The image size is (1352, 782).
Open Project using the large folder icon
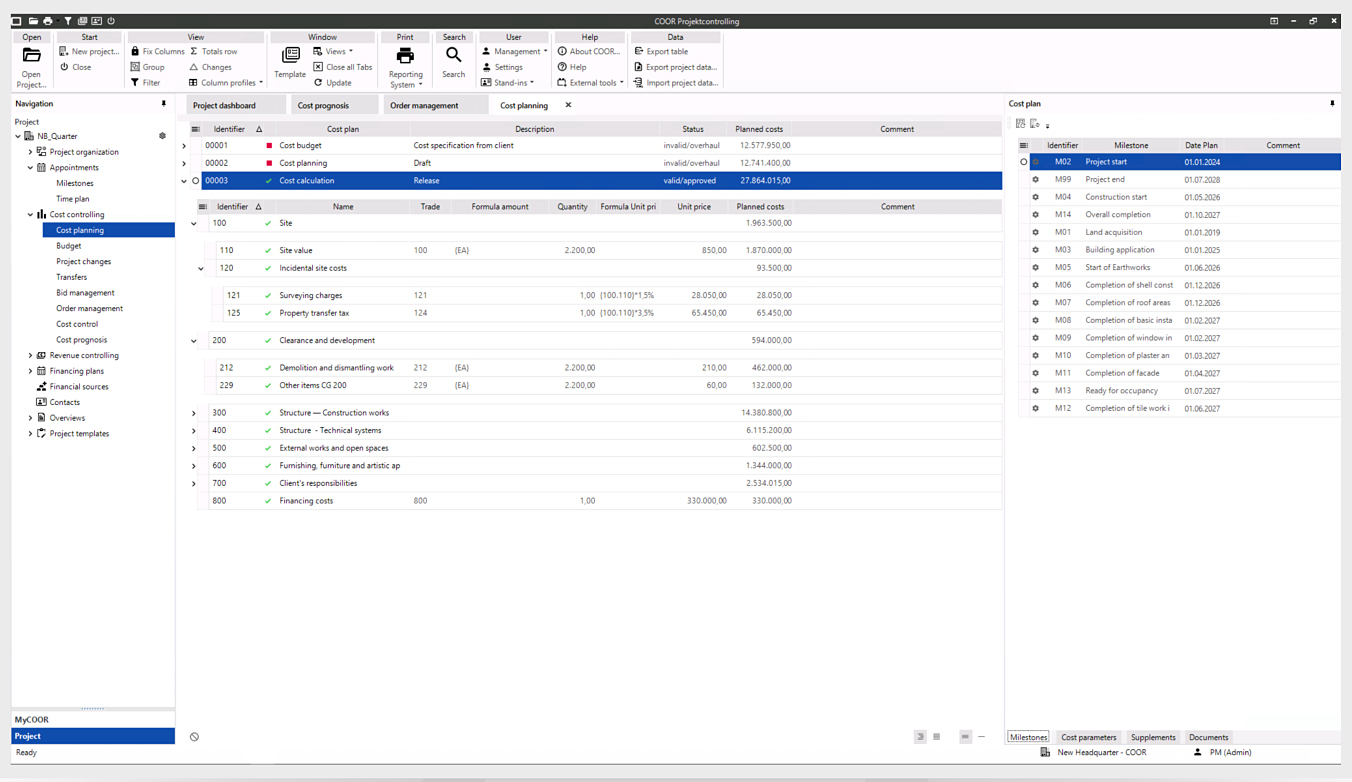tap(31, 55)
